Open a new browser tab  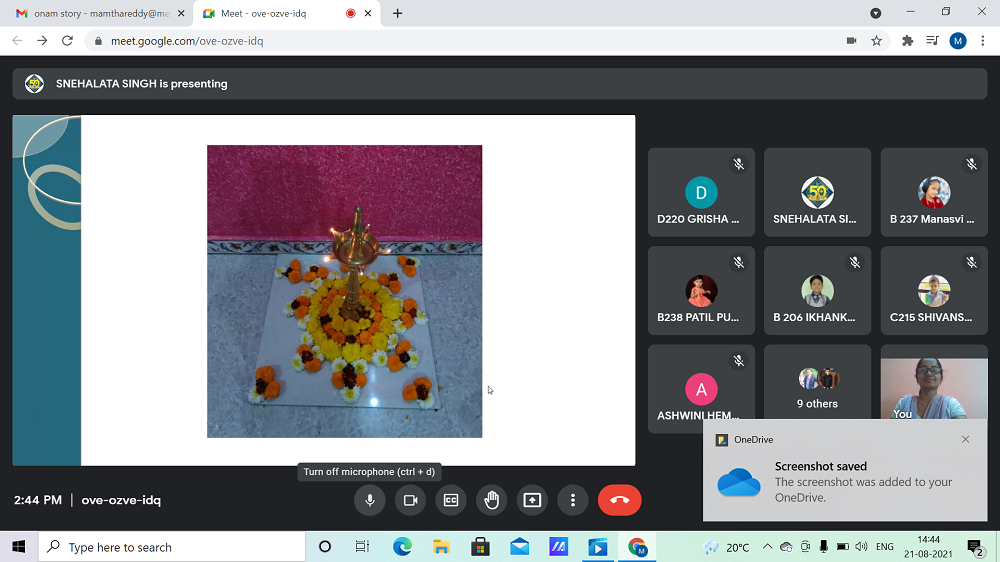(398, 13)
